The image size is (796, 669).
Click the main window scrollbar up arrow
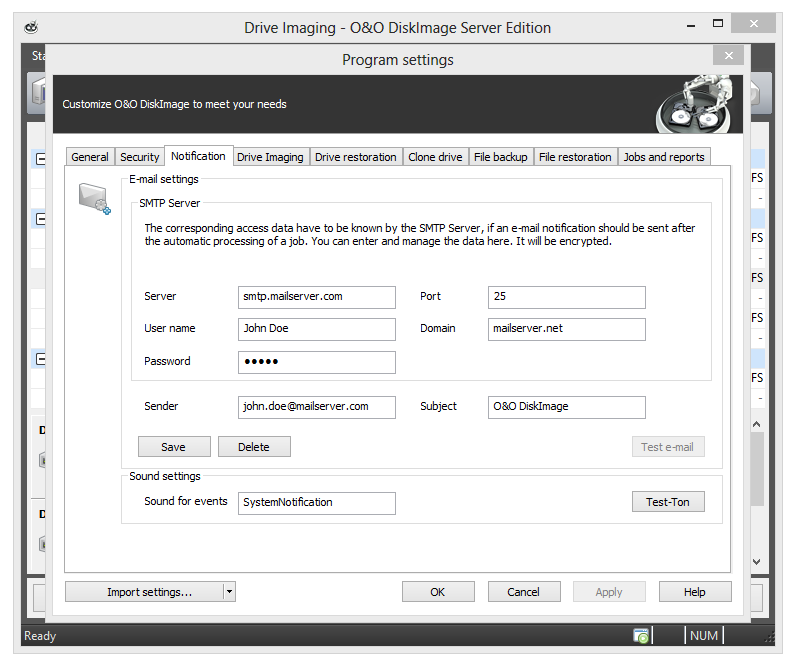pos(757,424)
